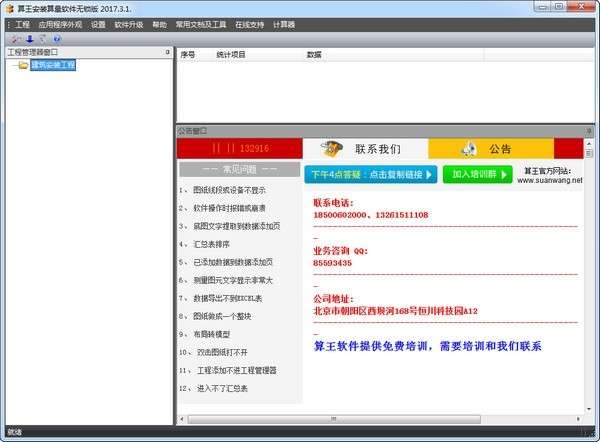Open FAQ 10 双击图纸打不开
The height and width of the screenshot is (442, 600).
point(214,352)
